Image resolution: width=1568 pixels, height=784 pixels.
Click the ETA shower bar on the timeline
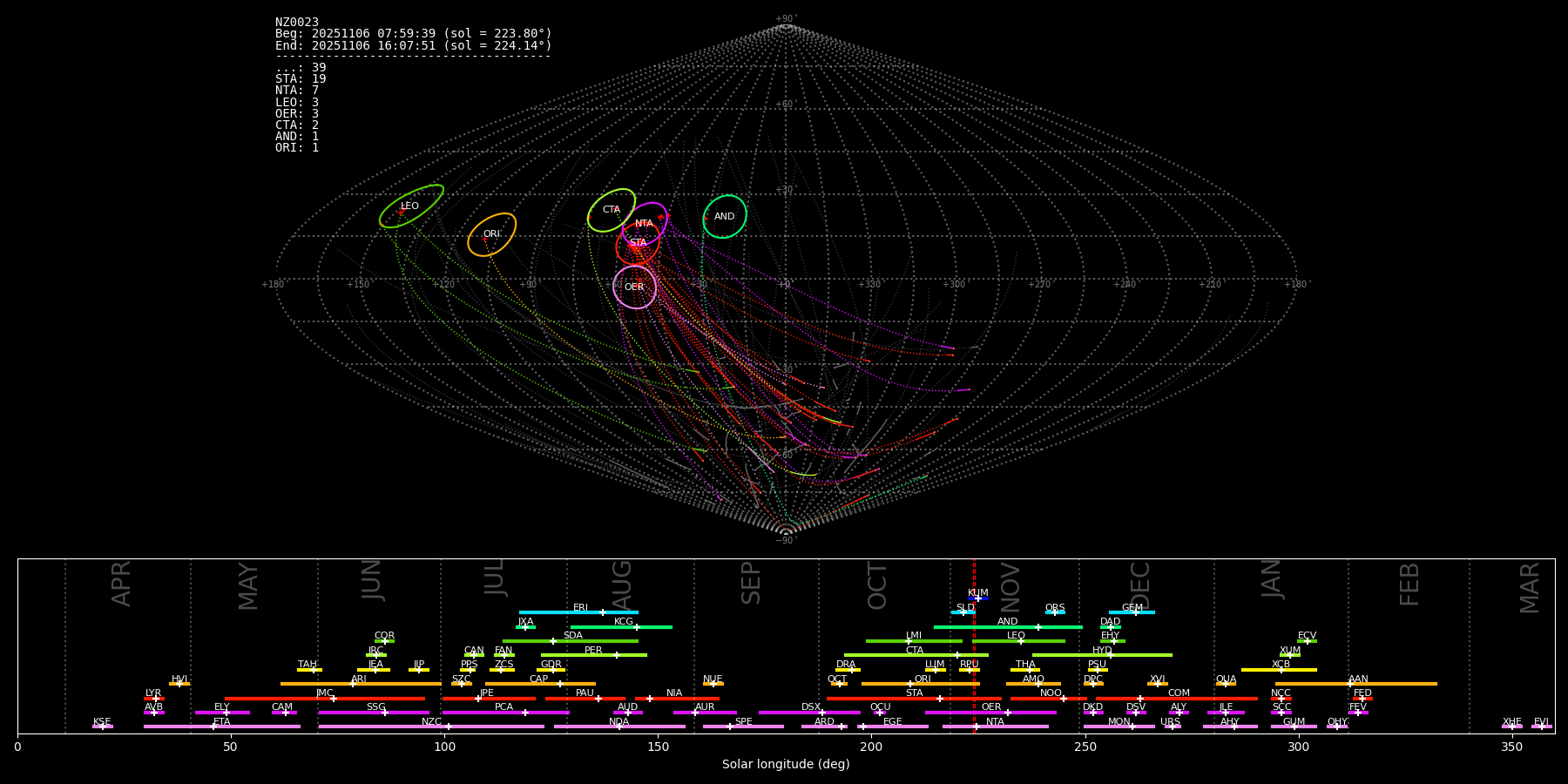click(x=222, y=727)
